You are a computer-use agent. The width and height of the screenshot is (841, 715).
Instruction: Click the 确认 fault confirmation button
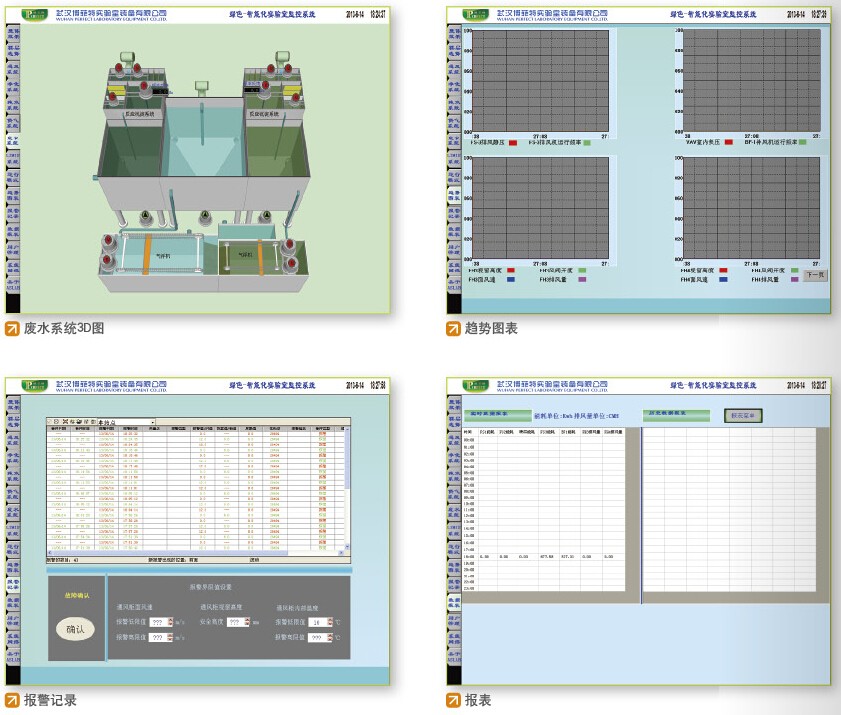click(x=75, y=629)
